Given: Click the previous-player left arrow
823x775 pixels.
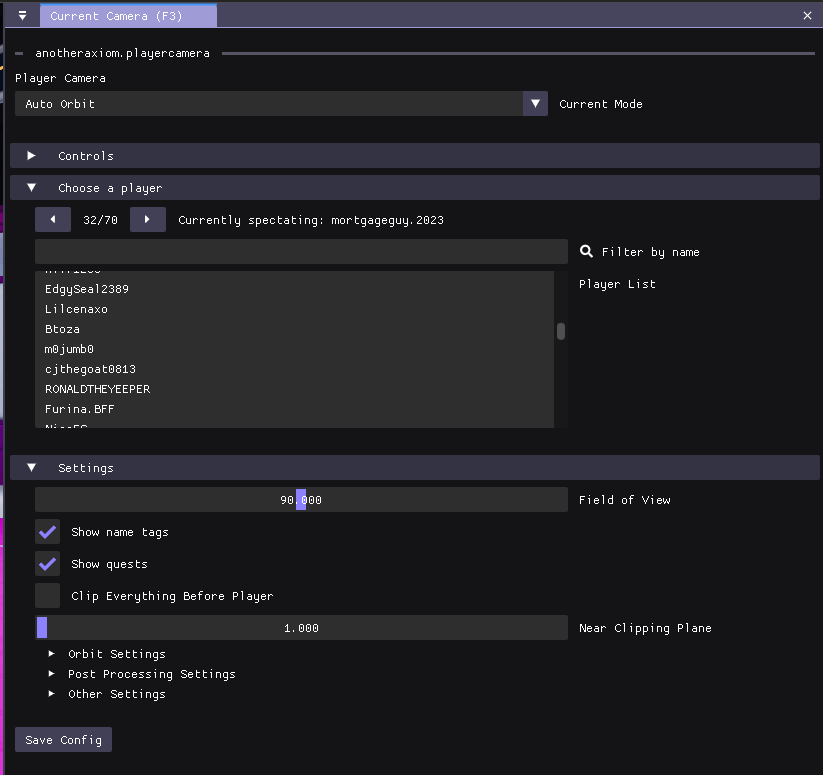Looking at the screenshot, I should coord(52,218).
